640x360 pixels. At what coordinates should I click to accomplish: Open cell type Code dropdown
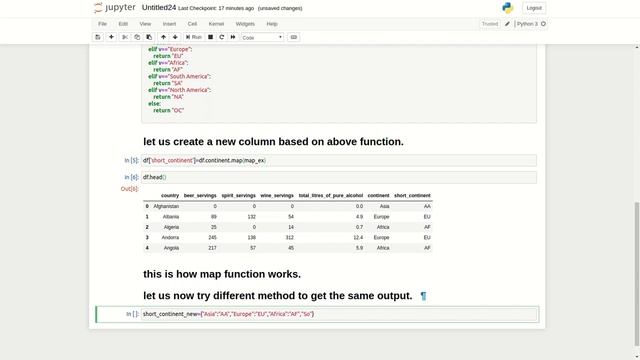click(x=262, y=37)
